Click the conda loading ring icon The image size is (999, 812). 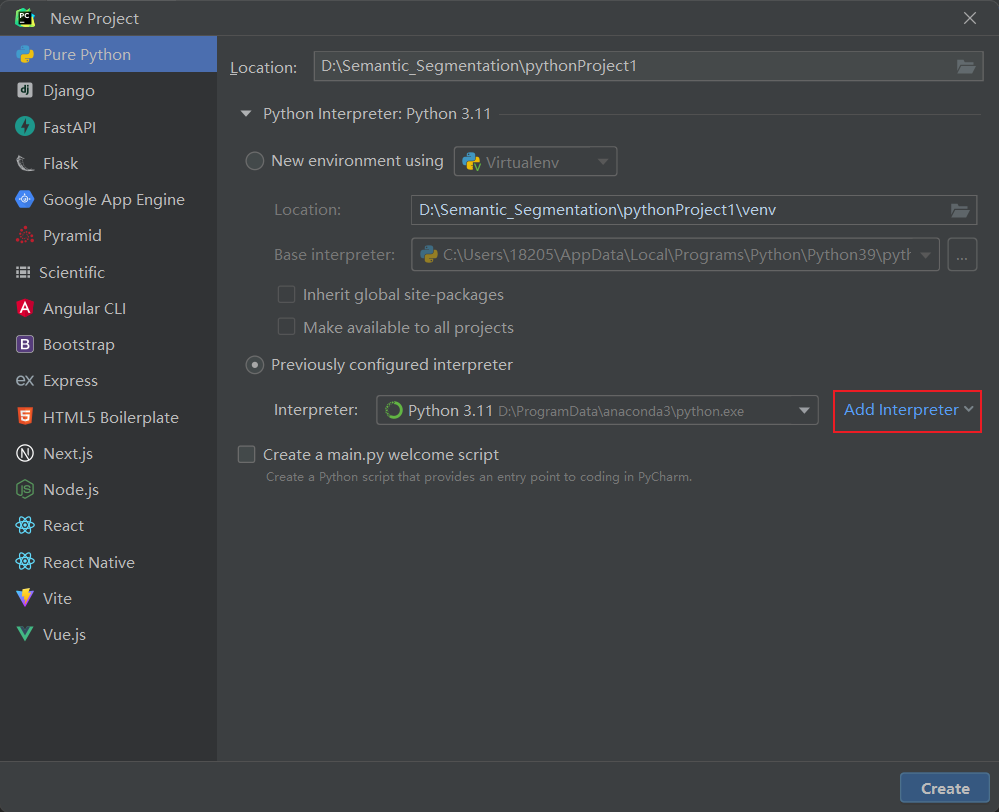point(394,410)
